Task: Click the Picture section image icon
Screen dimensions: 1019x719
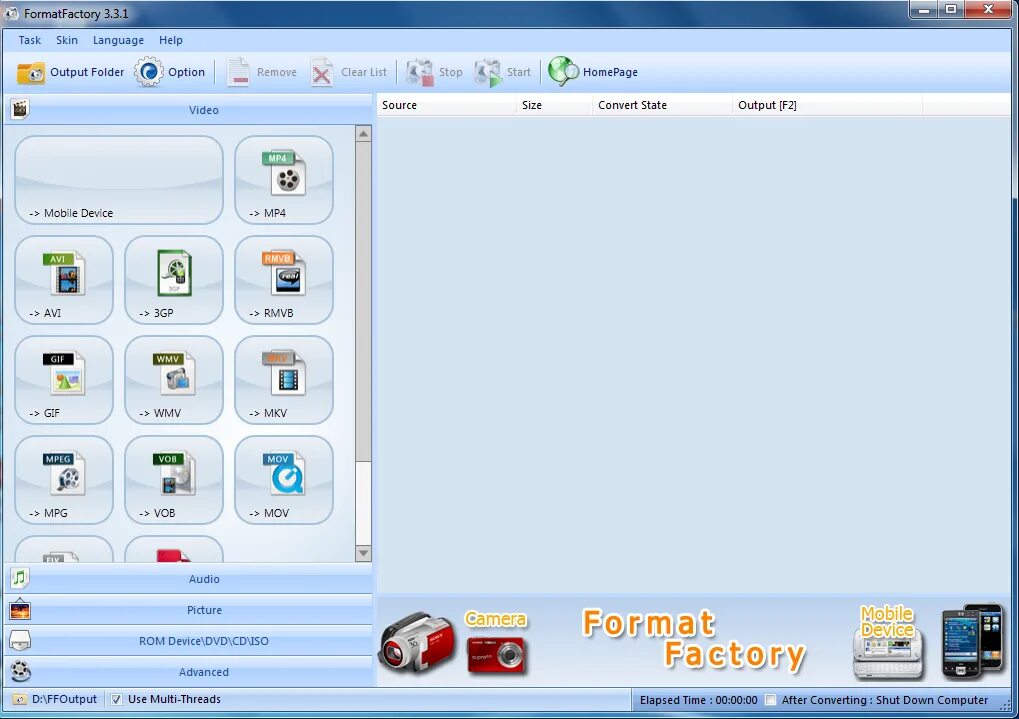Action: [20, 609]
